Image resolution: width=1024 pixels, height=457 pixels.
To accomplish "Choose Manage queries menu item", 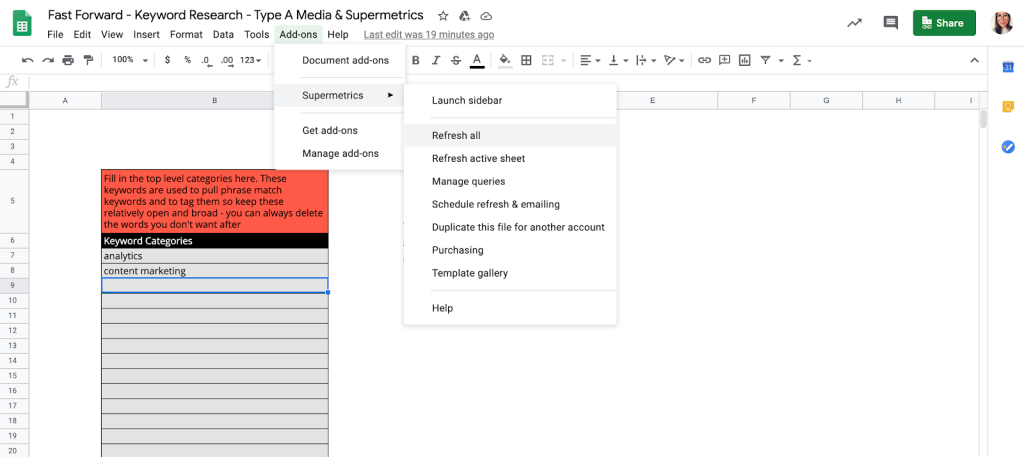I will (468, 181).
